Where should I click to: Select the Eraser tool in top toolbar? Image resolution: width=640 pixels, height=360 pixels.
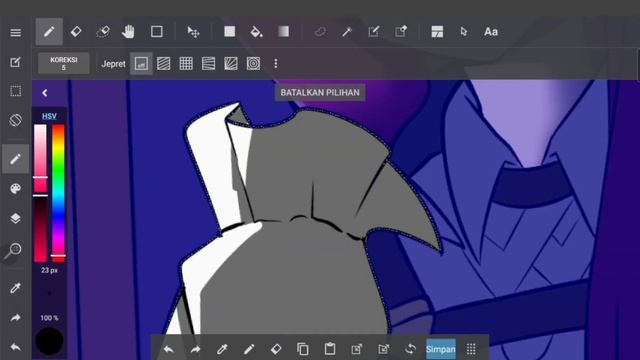coord(76,31)
